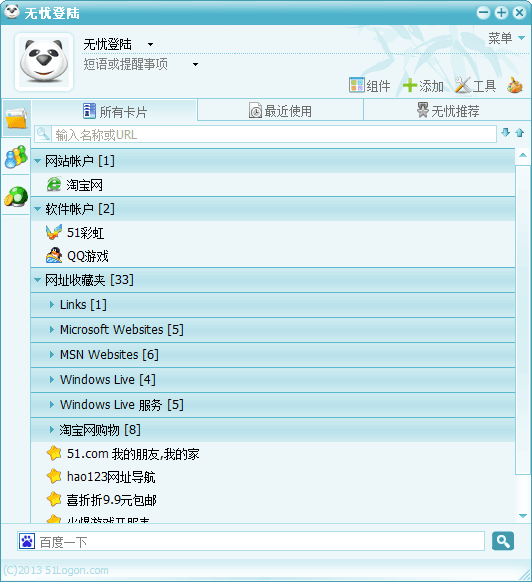532x582 pixels.
Task: Click the 51彩虹 rainbow icon
Action: (x=54, y=232)
